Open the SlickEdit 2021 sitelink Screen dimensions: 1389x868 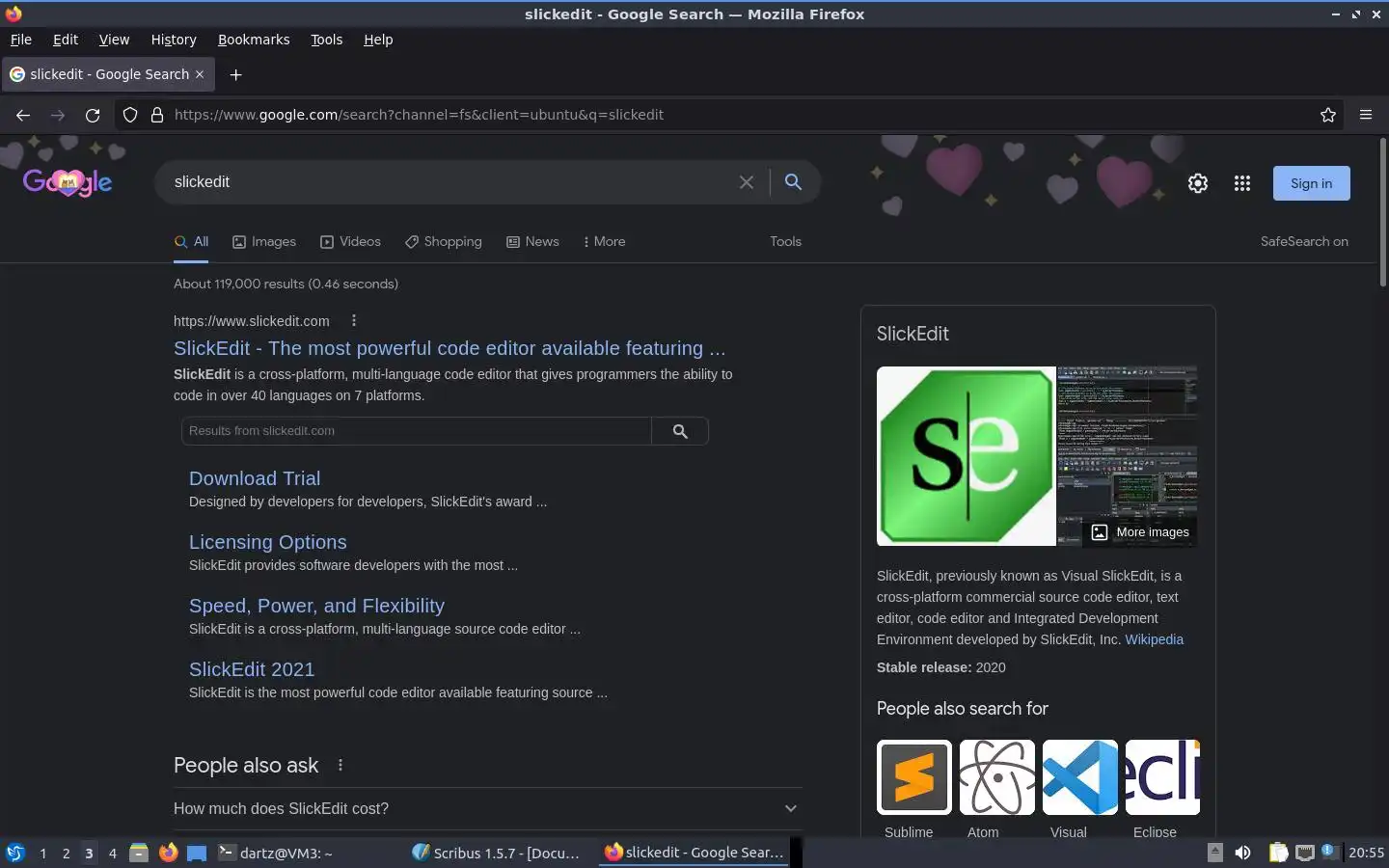[252, 669]
